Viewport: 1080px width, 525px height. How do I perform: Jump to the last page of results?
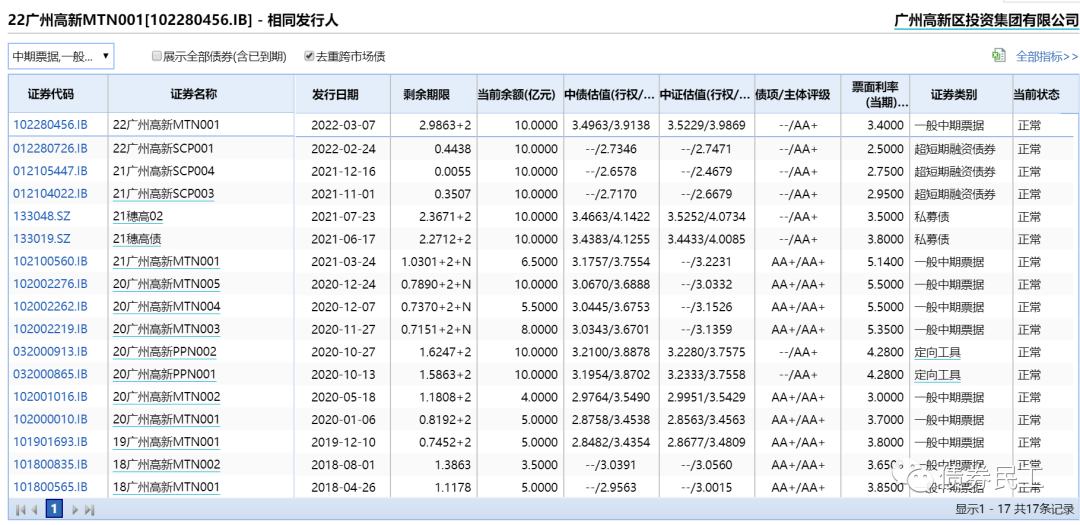90,510
